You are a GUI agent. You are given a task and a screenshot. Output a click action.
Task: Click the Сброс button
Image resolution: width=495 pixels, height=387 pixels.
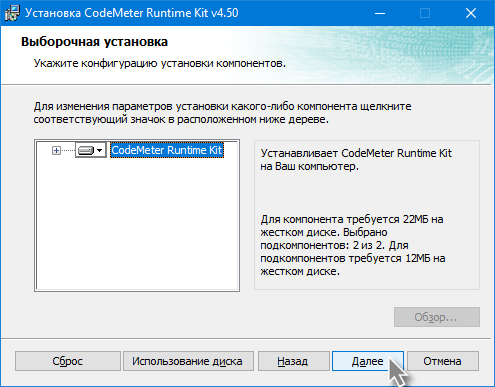tap(68, 361)
